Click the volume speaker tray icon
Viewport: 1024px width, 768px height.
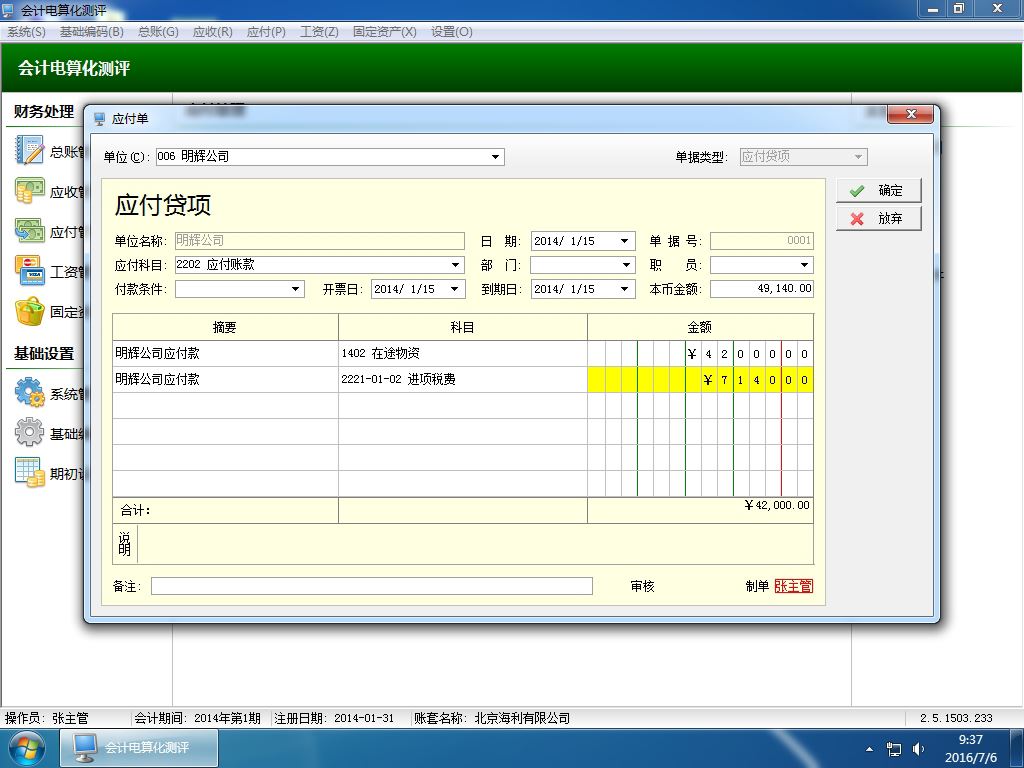(x=919, y=748)
